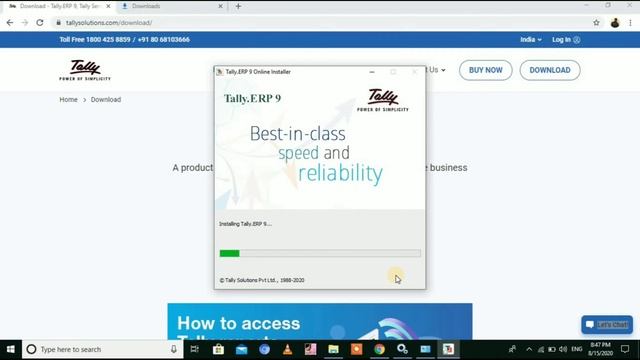Open Microsoft Store from the taskbar
The height and width of the screenshot is (360, 640).
click(x=218, y=349)
